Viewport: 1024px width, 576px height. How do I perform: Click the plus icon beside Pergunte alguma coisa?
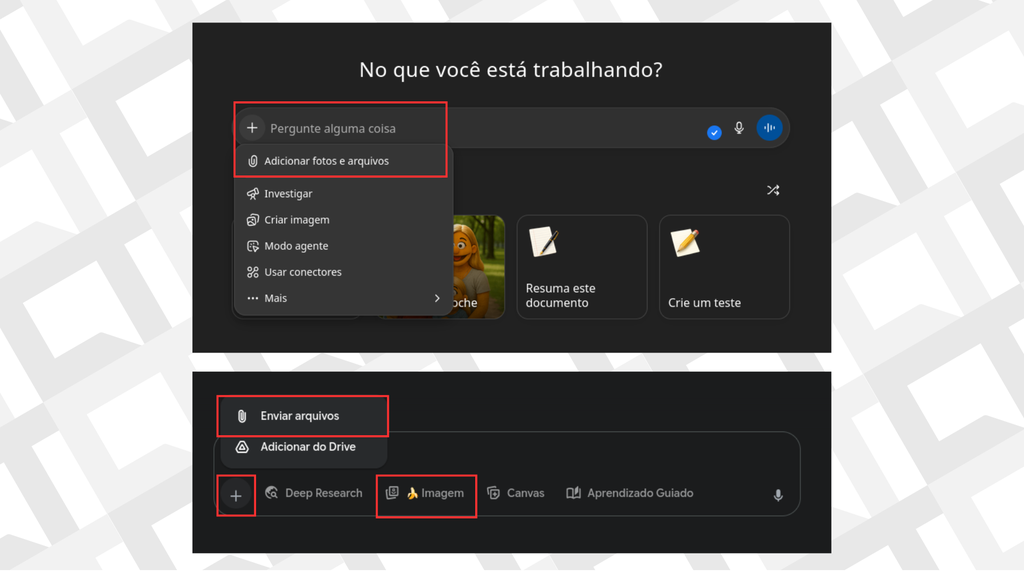tap(252, 128)
